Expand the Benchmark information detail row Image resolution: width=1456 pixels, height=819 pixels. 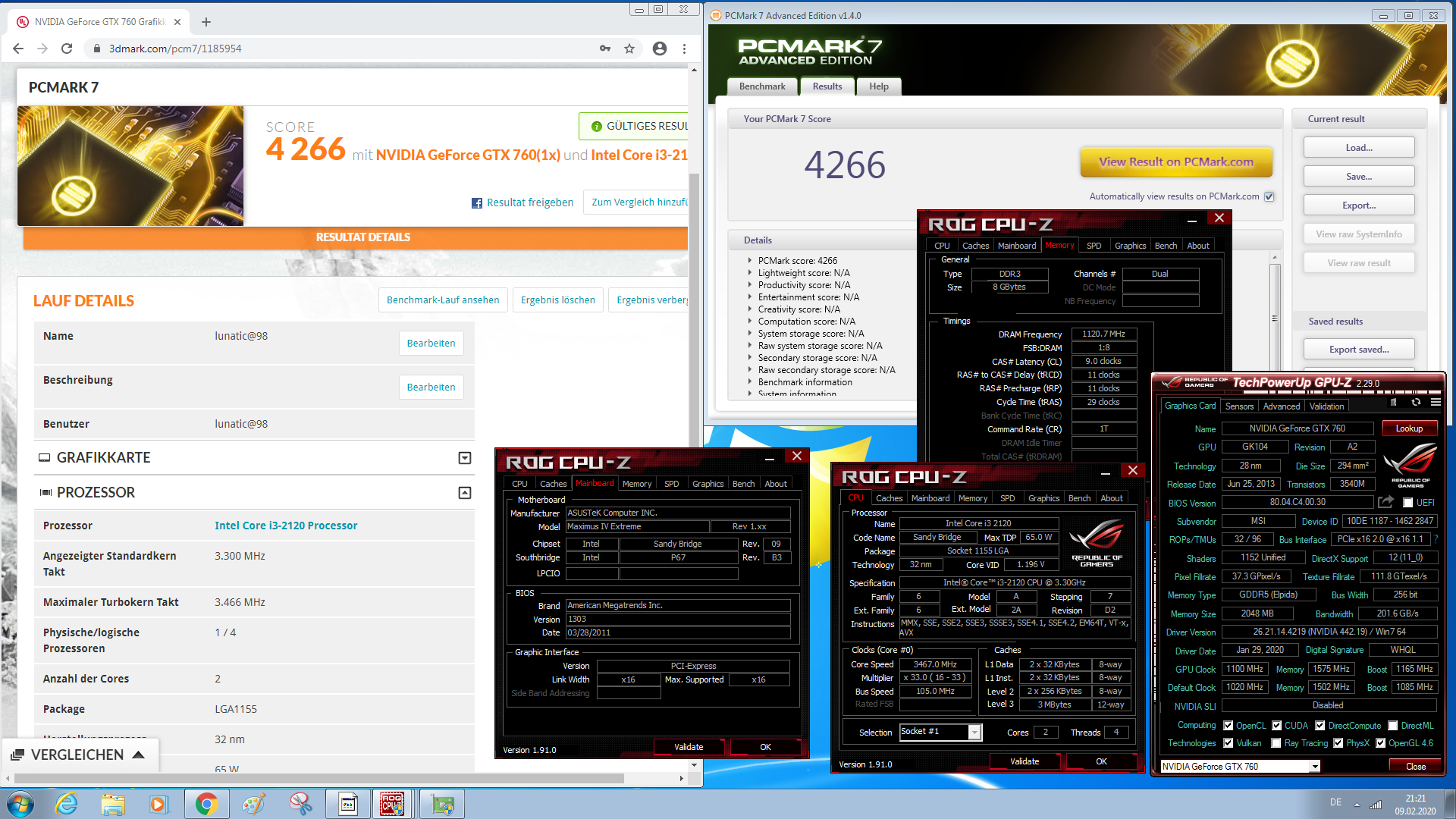pos(750,382)
